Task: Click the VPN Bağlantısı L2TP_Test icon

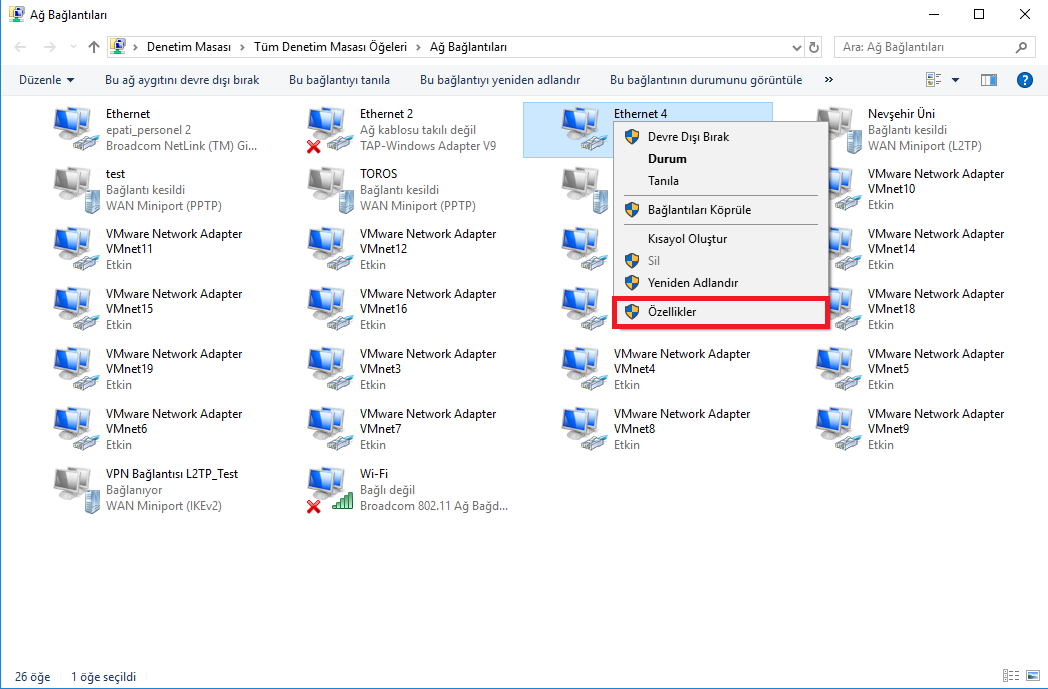Action: coord(77,490)
